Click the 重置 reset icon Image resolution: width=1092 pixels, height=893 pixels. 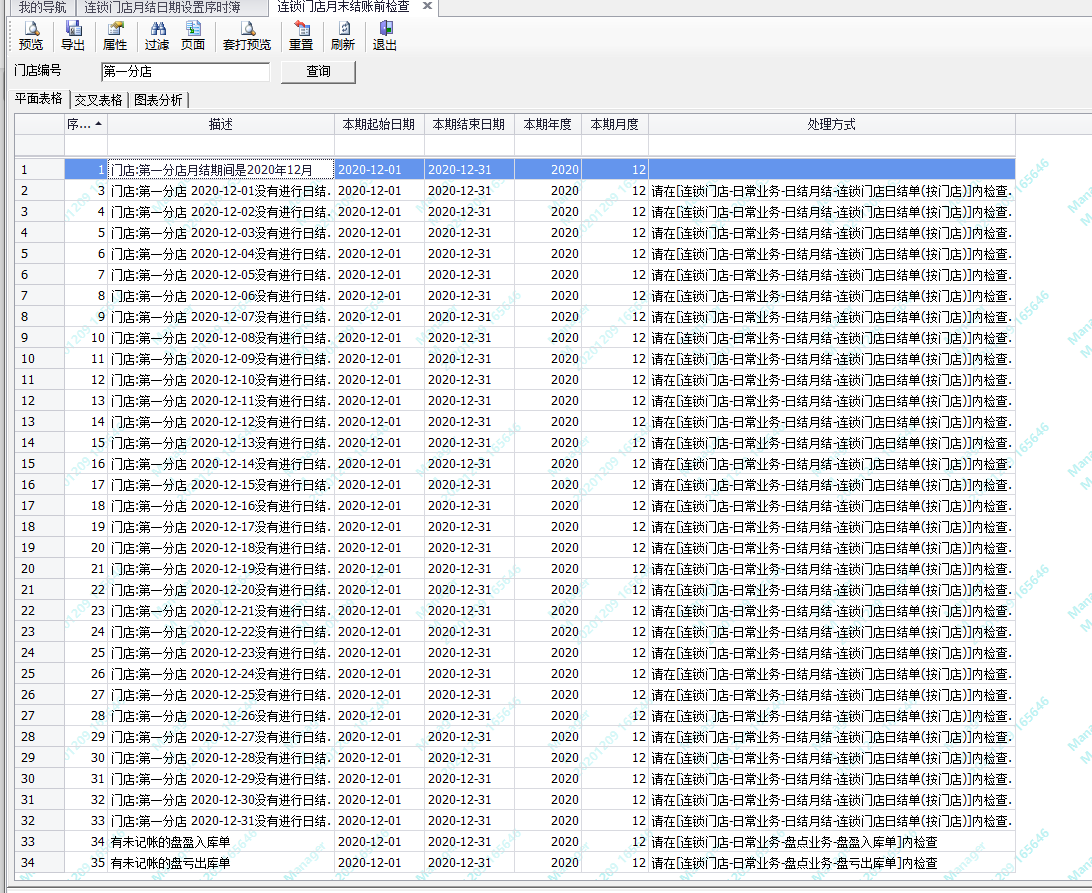pos(301,36)
